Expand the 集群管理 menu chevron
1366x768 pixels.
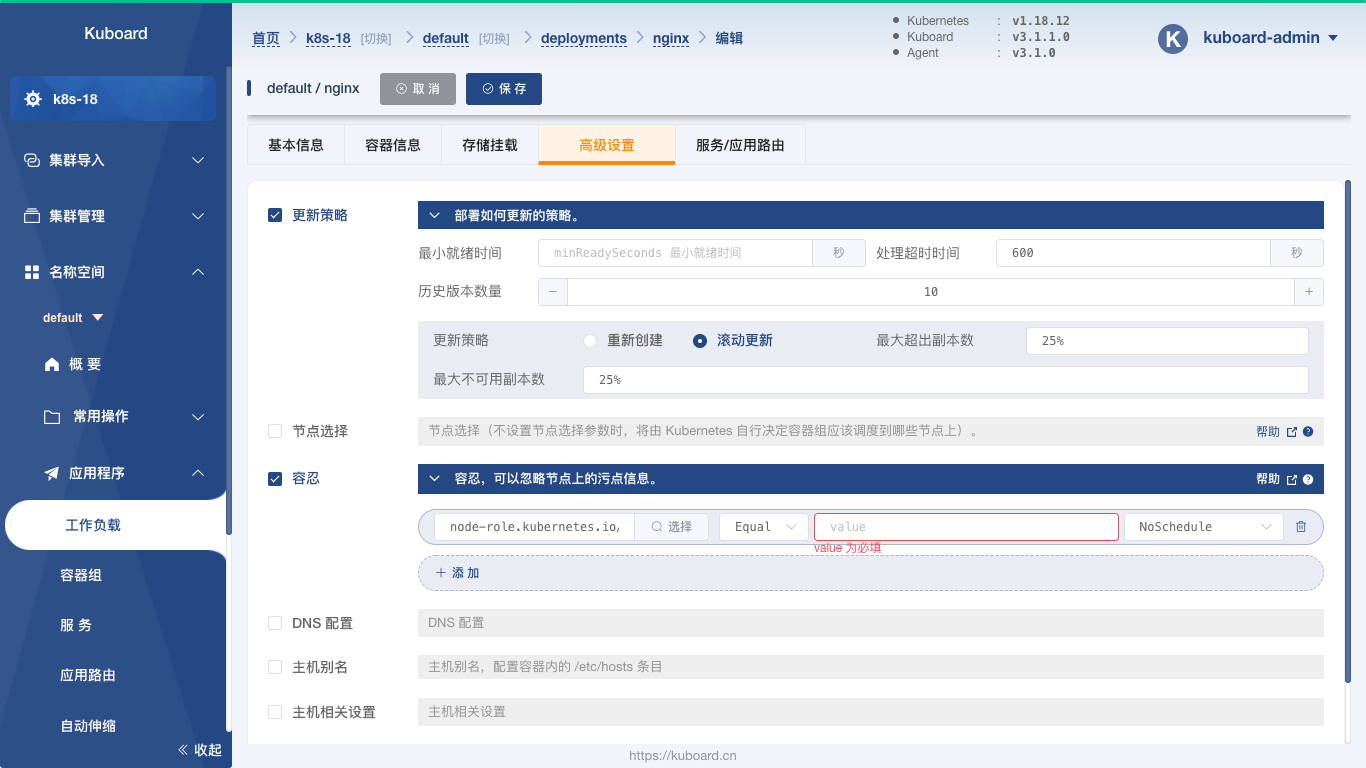tap(198, 216)
